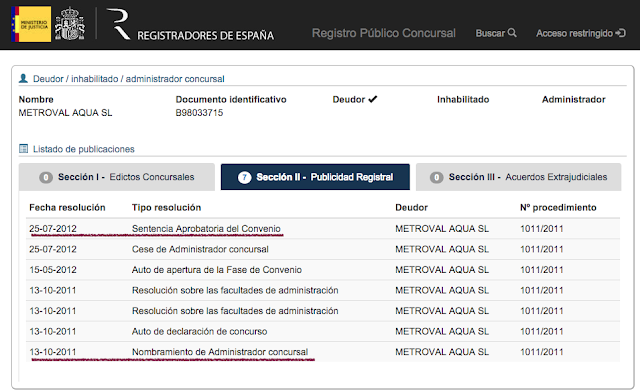This screenshot has height=391, width=640.
Task: Click the Registradores de España R logo
Action: click(118, 24)
